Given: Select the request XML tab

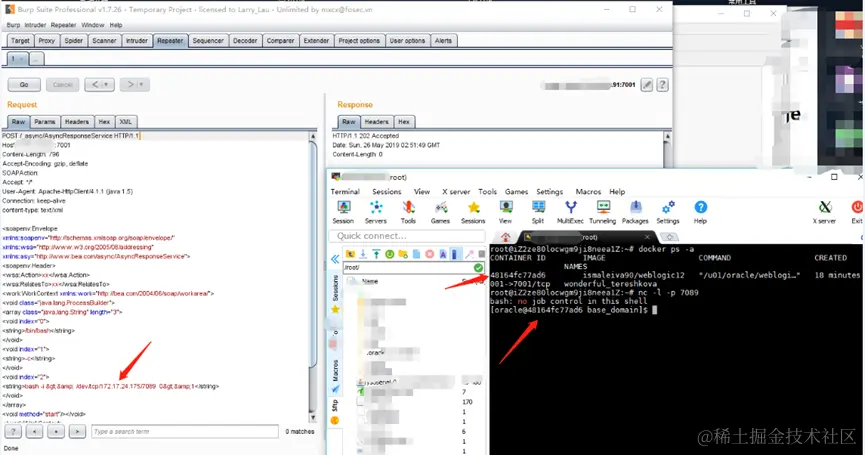Looking at the screenshot, I should [x=126, y=122].
